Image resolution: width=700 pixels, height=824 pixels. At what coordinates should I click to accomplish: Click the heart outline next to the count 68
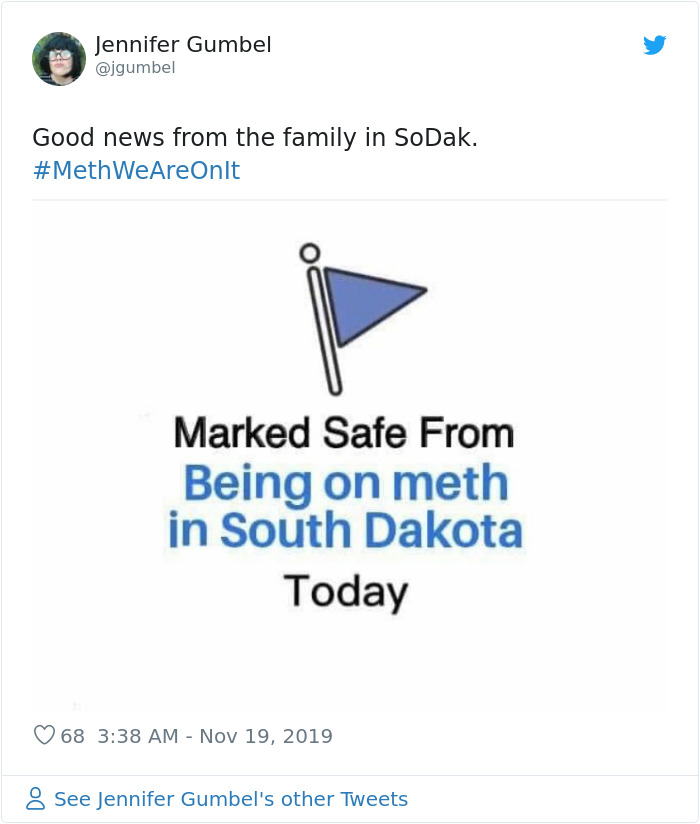click(x=43, y=735)
